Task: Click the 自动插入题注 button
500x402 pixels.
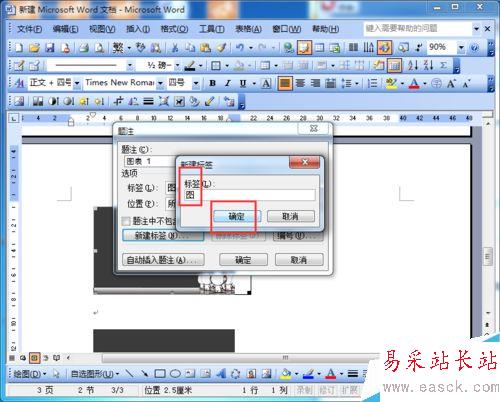Action: (x=163, y=260)
